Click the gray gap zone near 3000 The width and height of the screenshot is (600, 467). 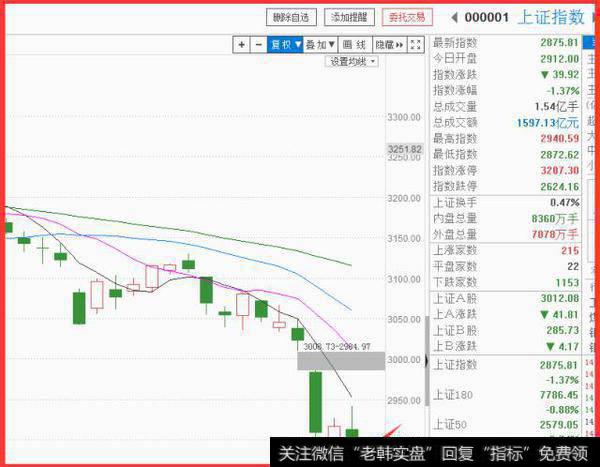(x=340, y=358)
